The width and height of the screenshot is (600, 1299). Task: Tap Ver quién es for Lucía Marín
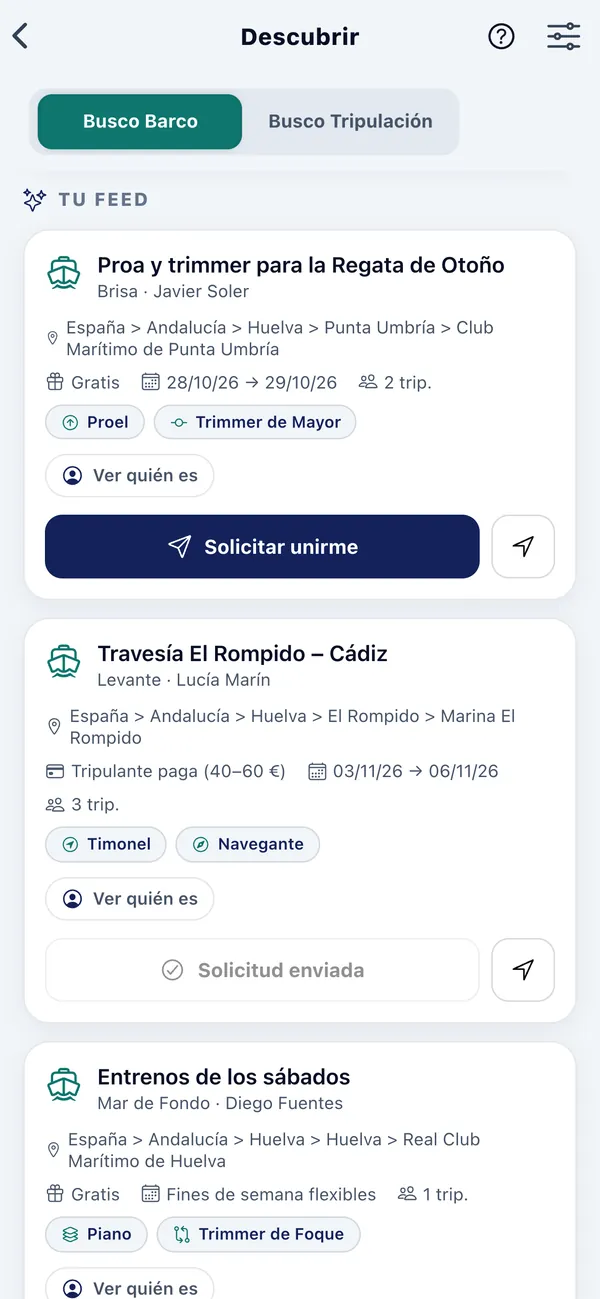(x=130, y=899)
